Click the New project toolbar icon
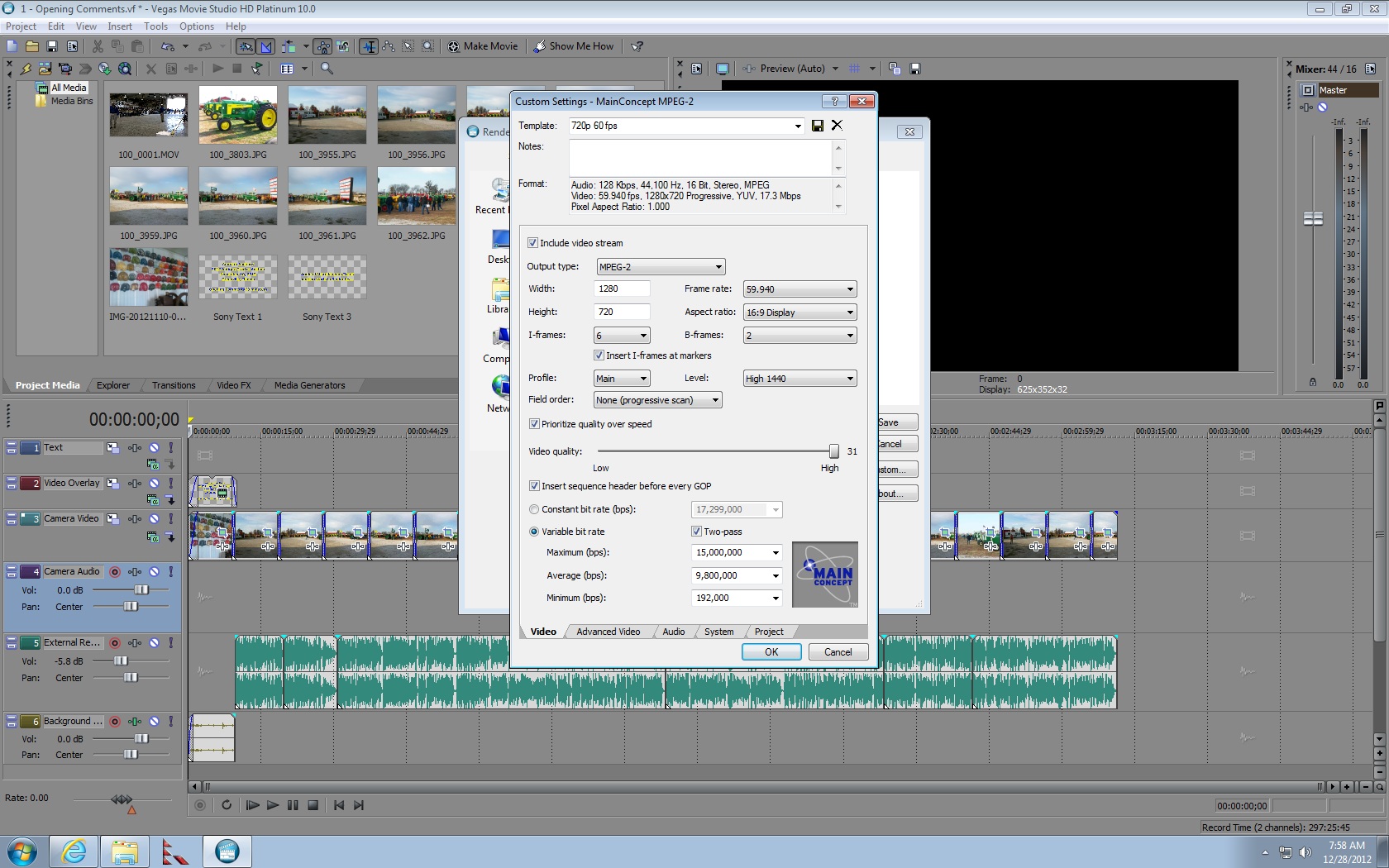This screenshot has height=868, width=1389. pos(12,46)
